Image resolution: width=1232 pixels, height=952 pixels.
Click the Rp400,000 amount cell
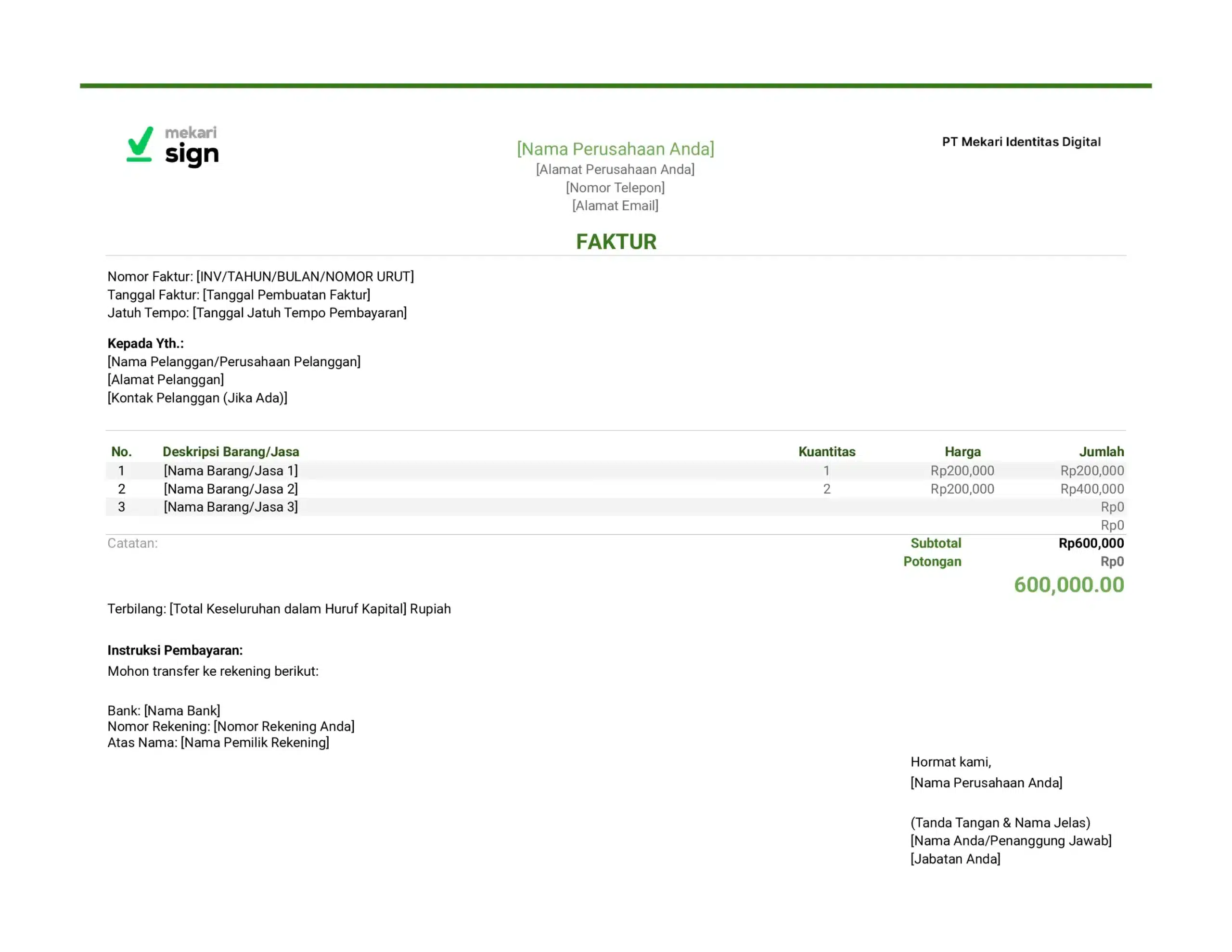point(1091,489)
